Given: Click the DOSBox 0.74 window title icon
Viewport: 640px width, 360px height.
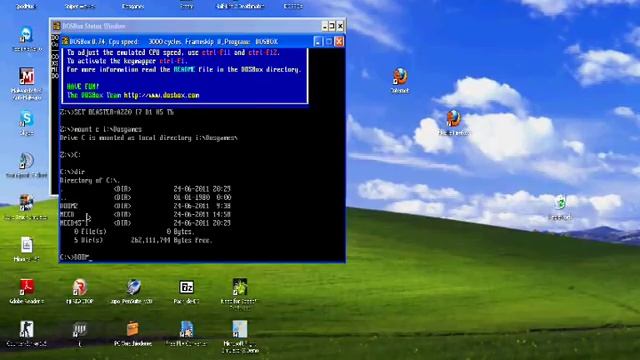Looking at the screenshot, I should click(65, 41).
